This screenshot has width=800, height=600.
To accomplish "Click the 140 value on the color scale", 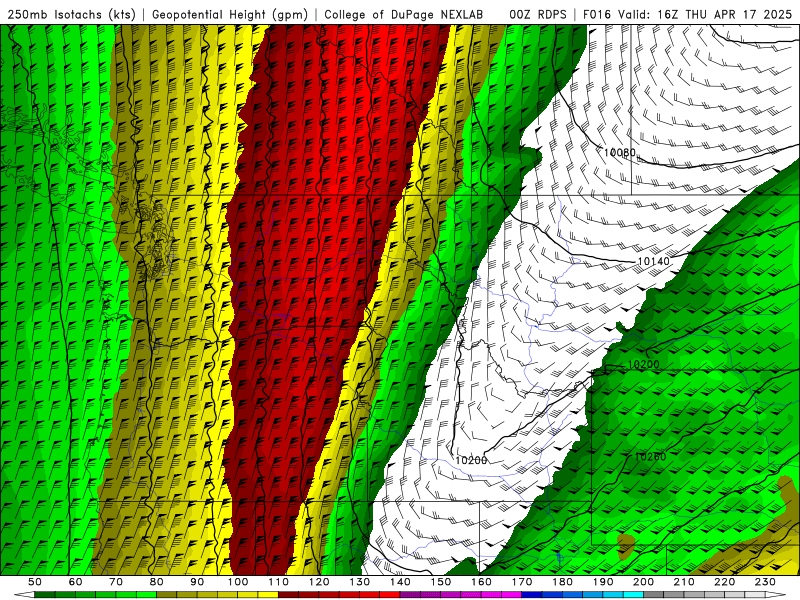I will coord(401,582).
